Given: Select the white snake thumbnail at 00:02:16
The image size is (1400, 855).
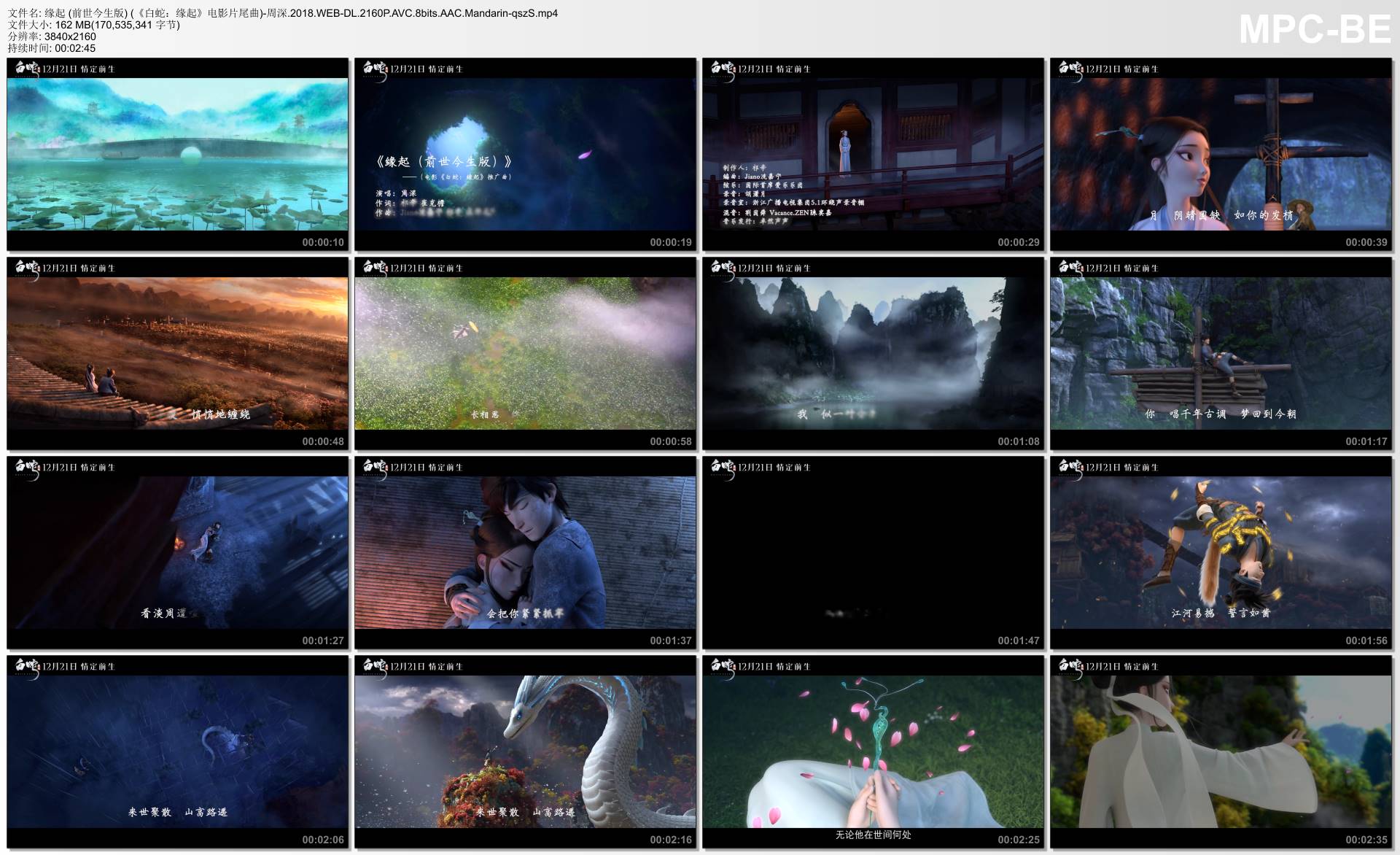Looking at the screenshot, I should tap(525, 751).
